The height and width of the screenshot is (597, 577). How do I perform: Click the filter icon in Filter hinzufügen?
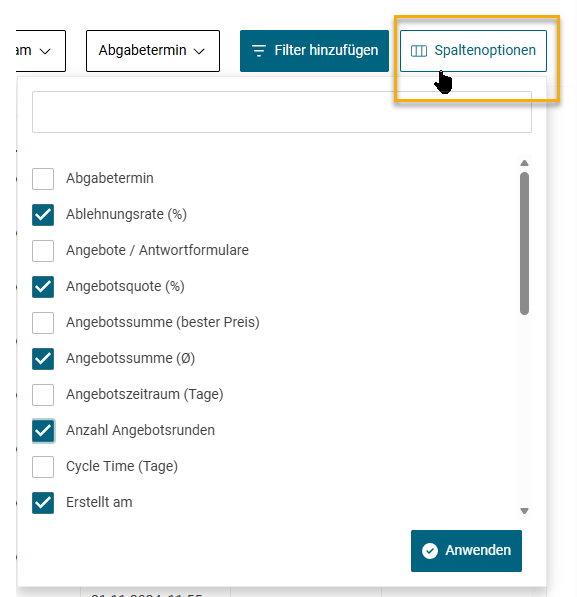259,51
